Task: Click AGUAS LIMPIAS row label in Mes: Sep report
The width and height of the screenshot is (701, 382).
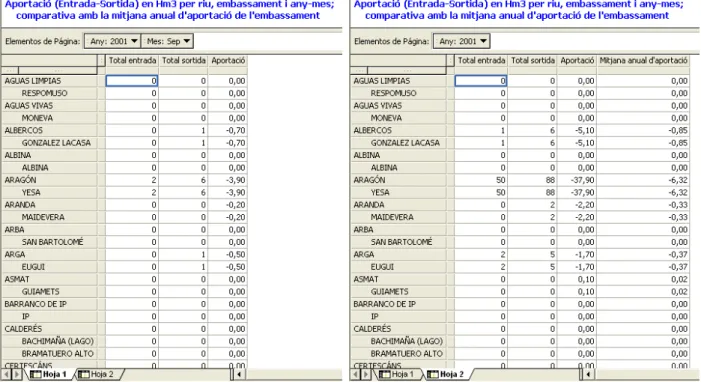Action: [49, 81]
